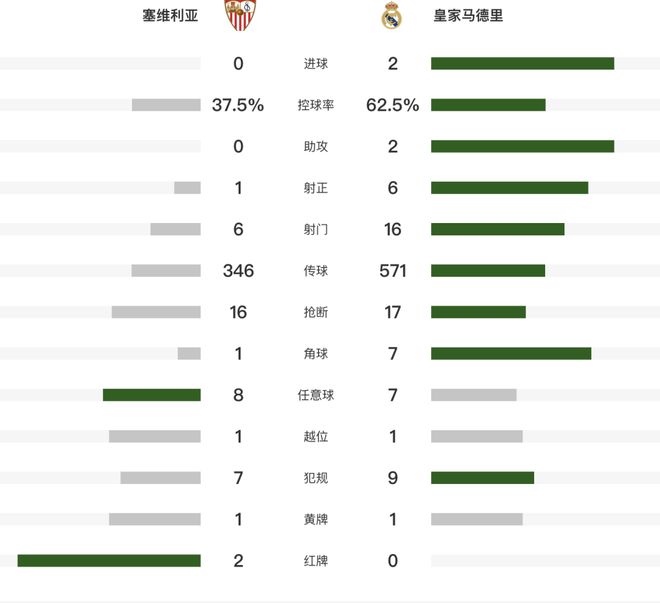
Task: Click the Real Madrid club crest
Action: click(392, 16)
